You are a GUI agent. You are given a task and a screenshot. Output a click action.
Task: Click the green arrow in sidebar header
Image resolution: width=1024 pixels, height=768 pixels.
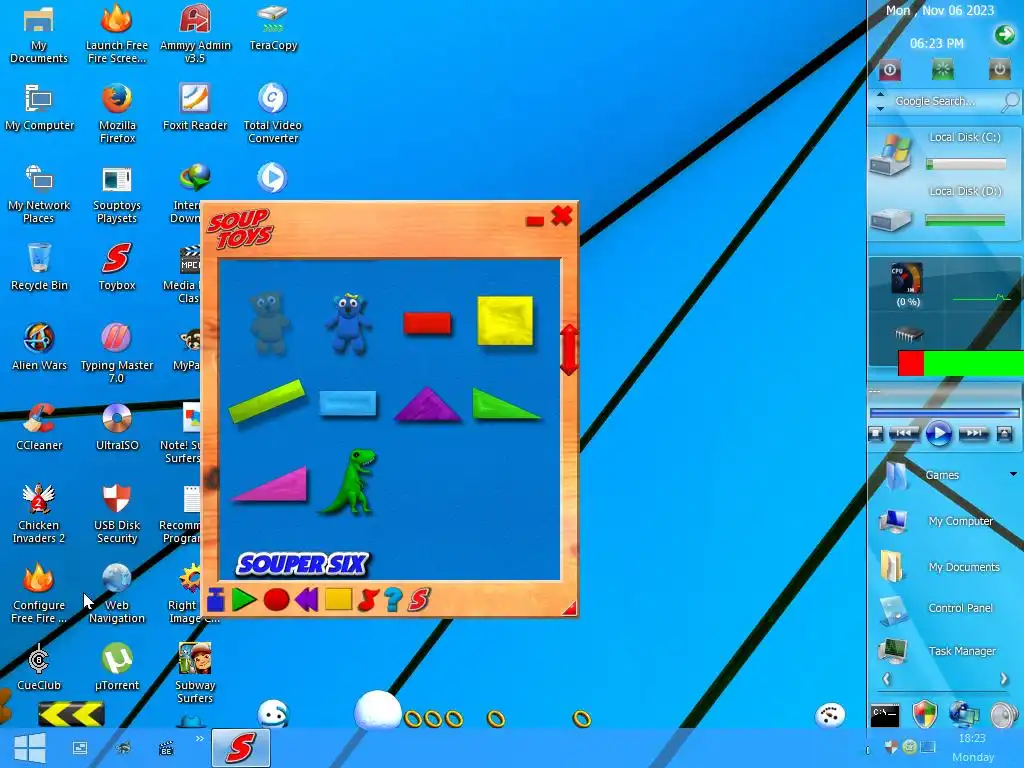coord(1004,35)
